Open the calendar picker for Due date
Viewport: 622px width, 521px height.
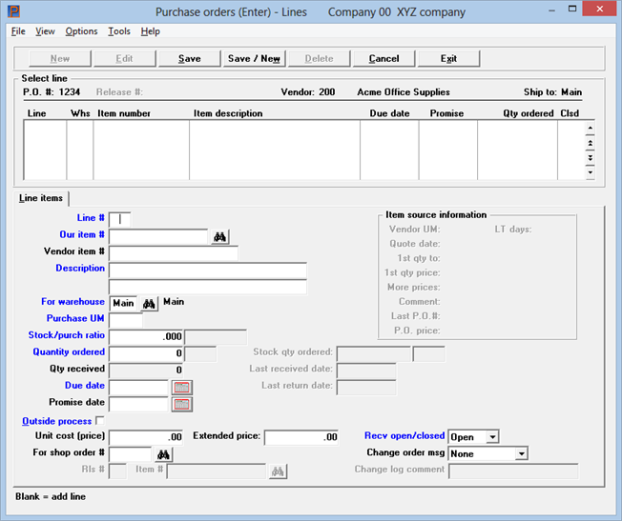(x=182, y=387)
